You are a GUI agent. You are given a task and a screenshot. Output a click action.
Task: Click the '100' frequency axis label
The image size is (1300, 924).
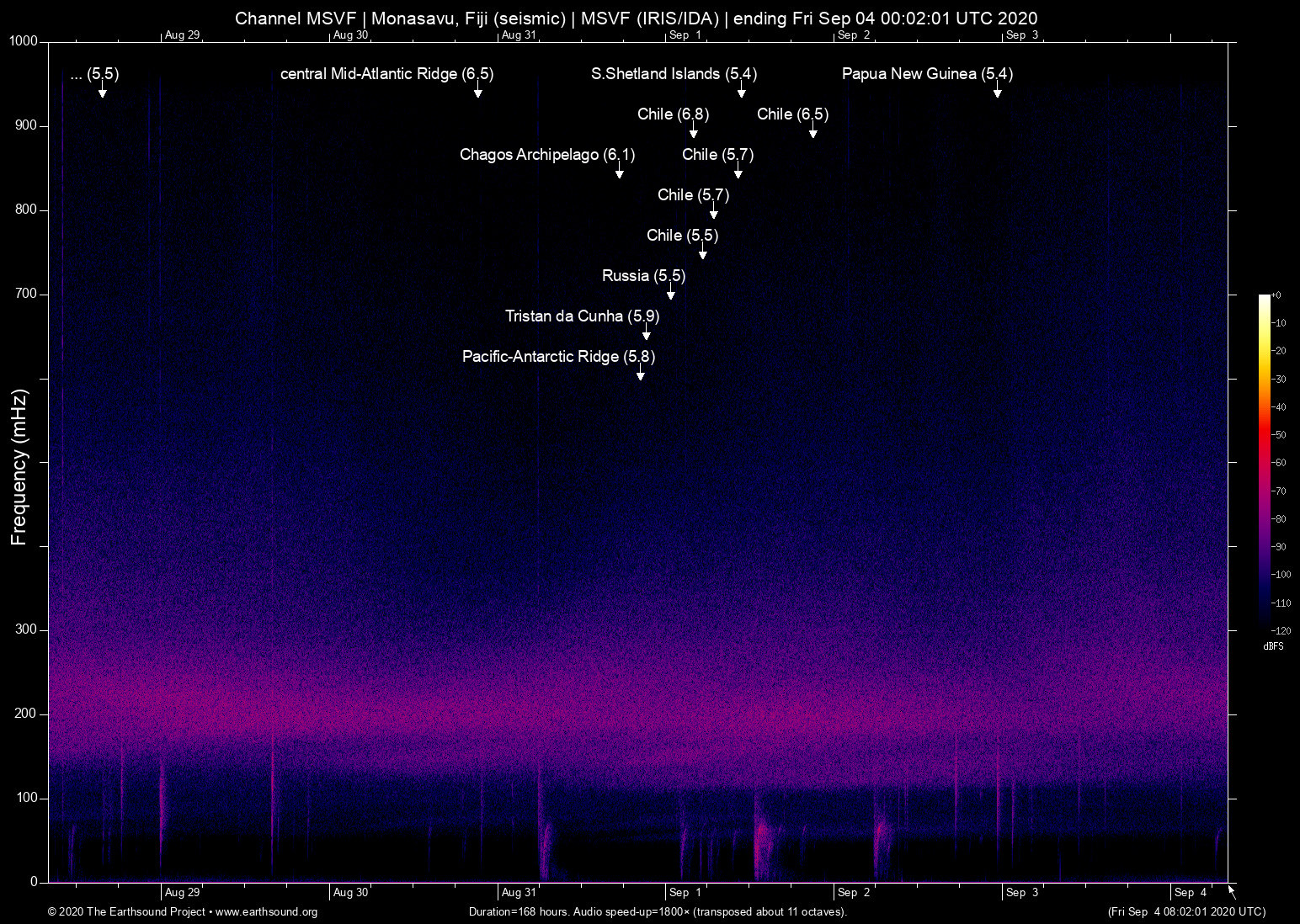pos(27,798)
